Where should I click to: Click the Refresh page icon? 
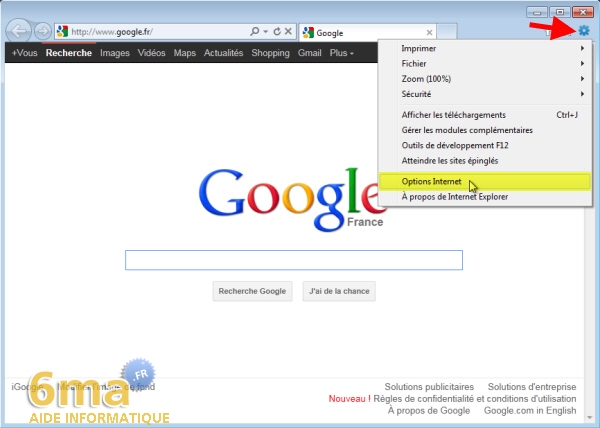click(277, 31)
